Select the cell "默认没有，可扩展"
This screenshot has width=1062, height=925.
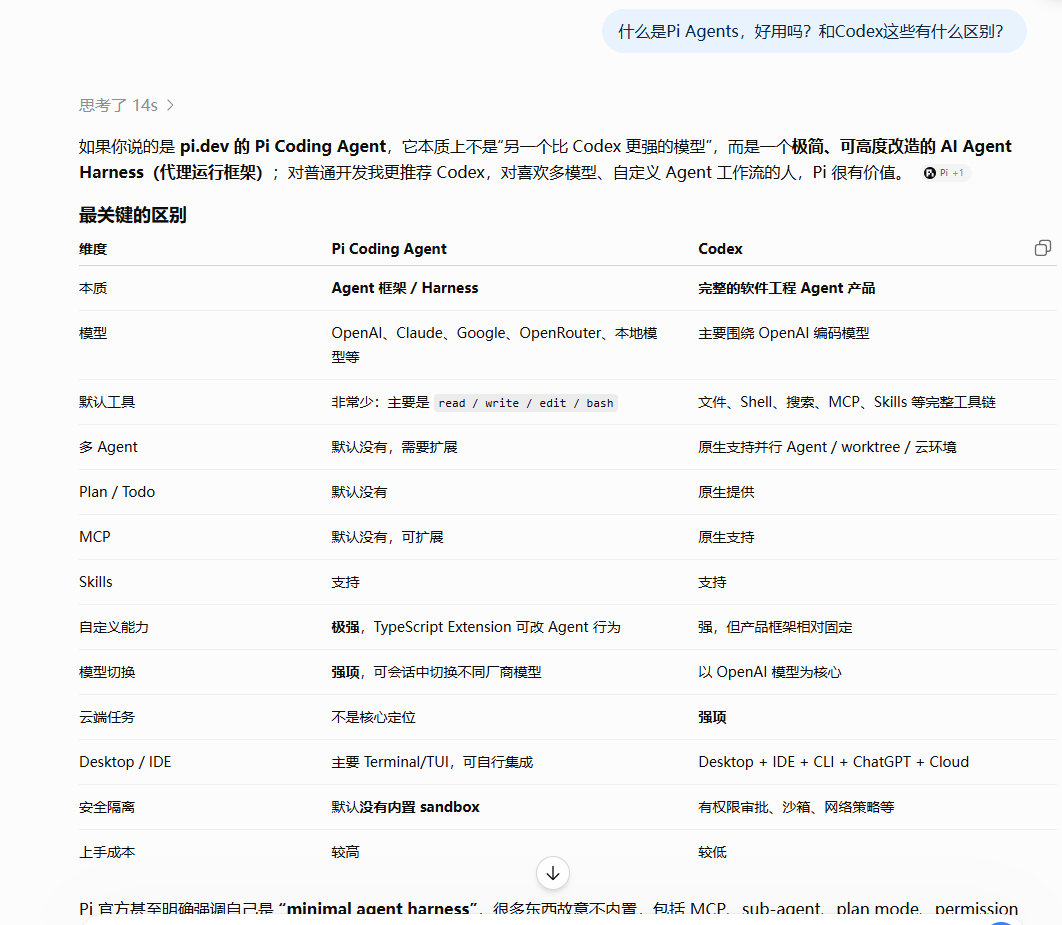coord(387,537)
